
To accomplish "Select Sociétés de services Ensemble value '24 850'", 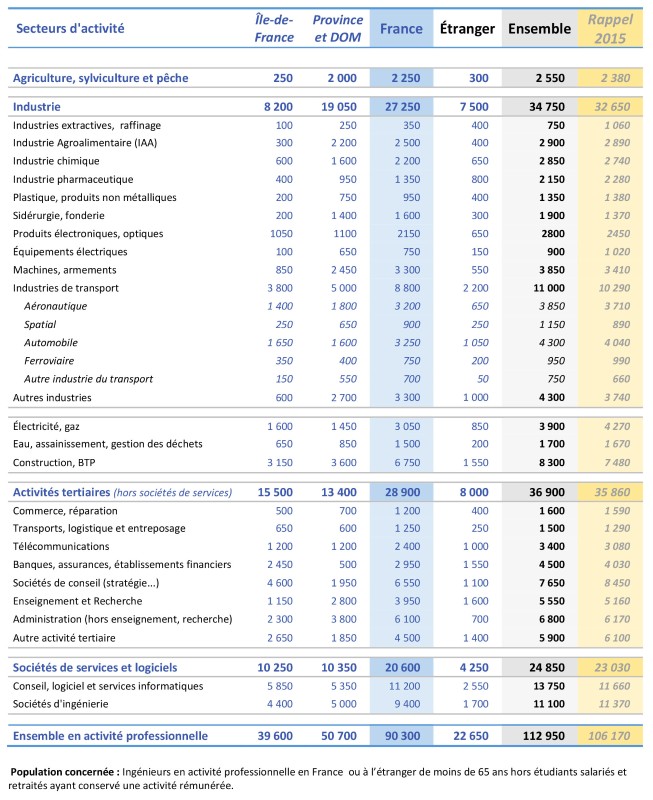I will pos(547,667).
